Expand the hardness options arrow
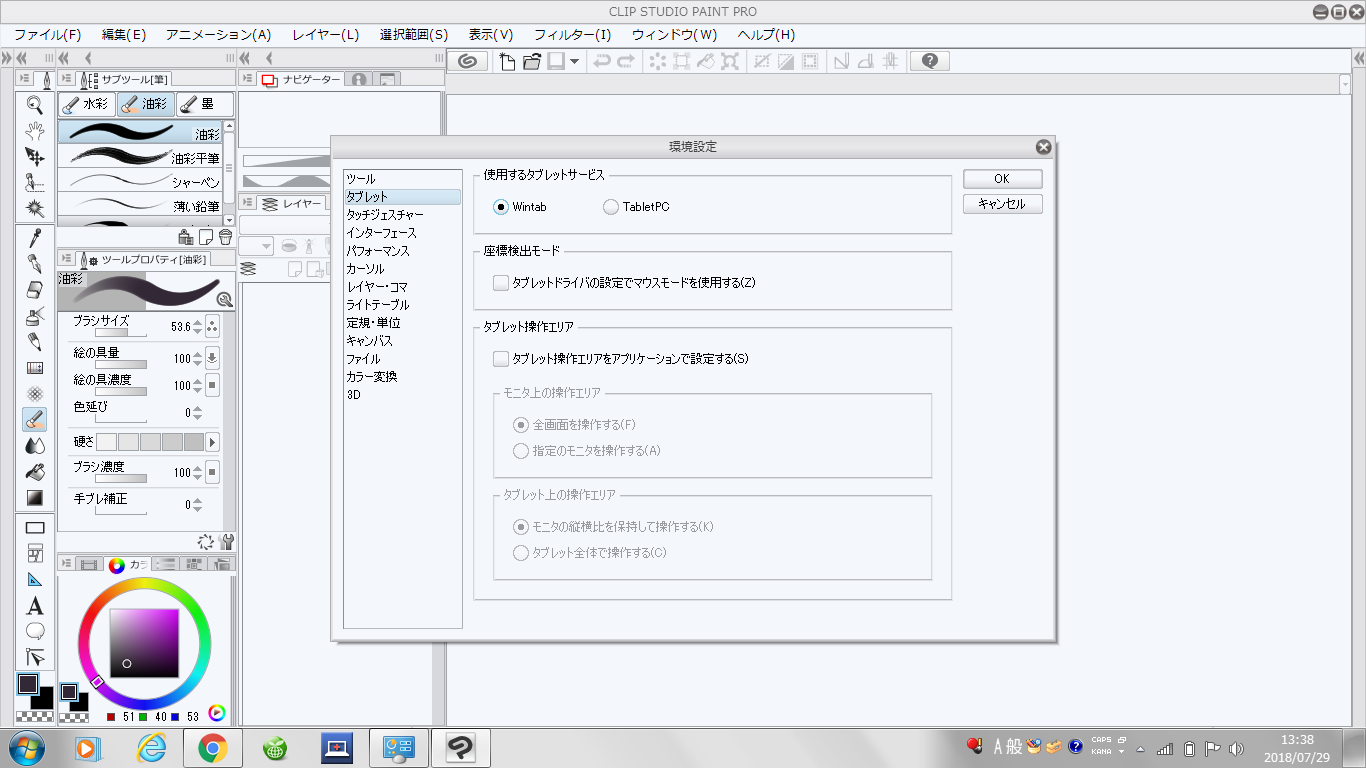 [212, 442]
